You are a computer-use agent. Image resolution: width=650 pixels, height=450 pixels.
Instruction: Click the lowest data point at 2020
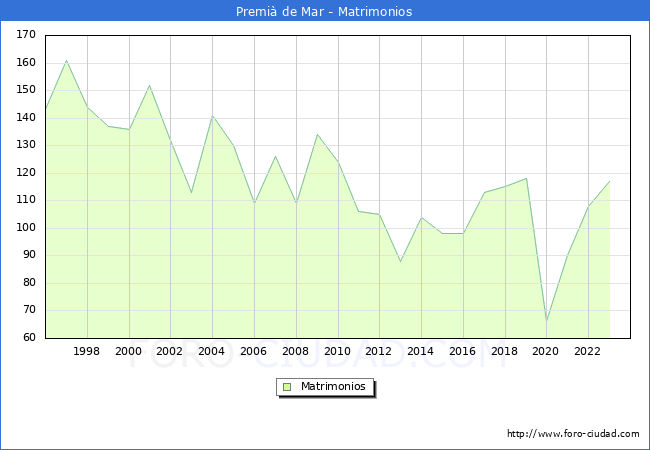546,321
